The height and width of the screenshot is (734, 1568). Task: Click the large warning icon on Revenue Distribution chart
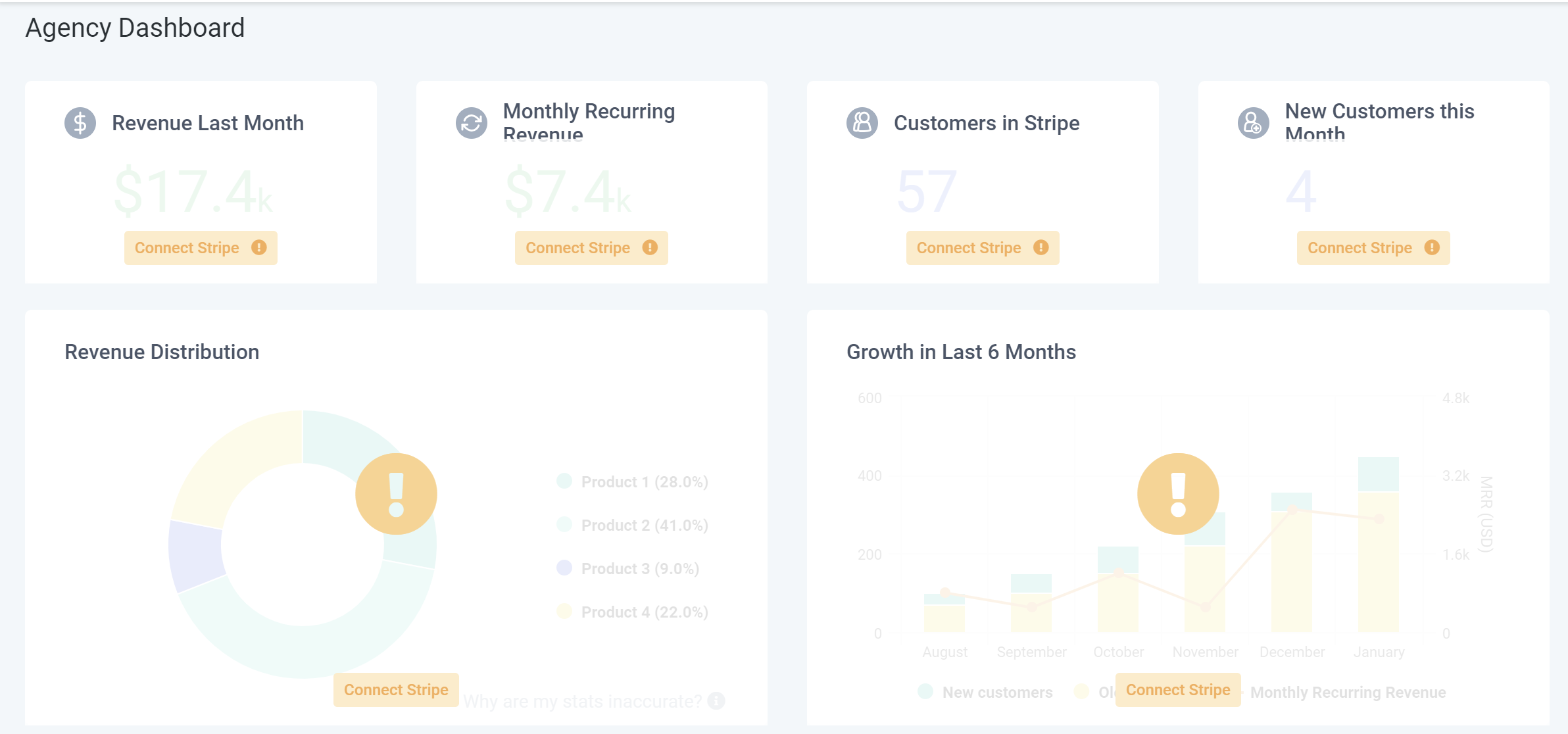click(x=396, y=494)
